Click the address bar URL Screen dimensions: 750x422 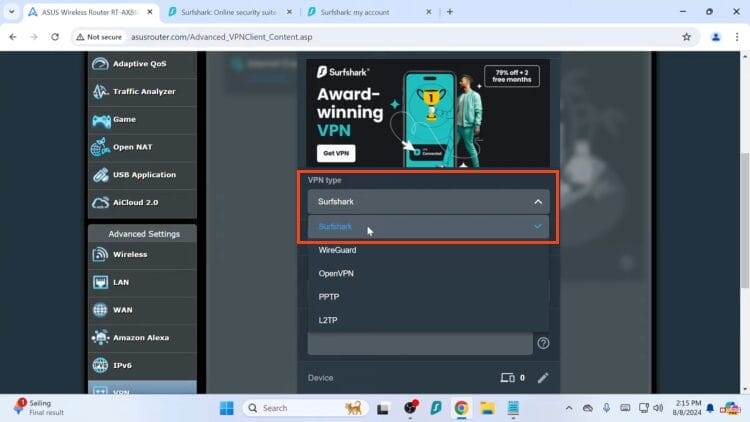[221, 37]
